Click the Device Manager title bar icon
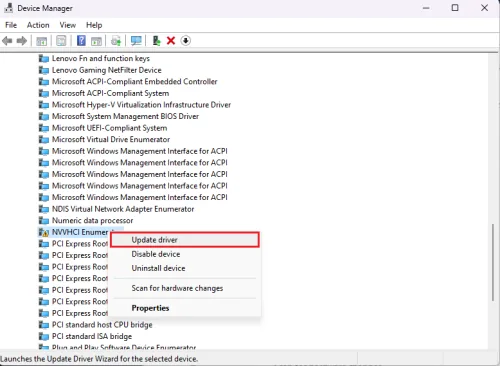The height and width of the screenshot is (366, 500). pos(9,8)
